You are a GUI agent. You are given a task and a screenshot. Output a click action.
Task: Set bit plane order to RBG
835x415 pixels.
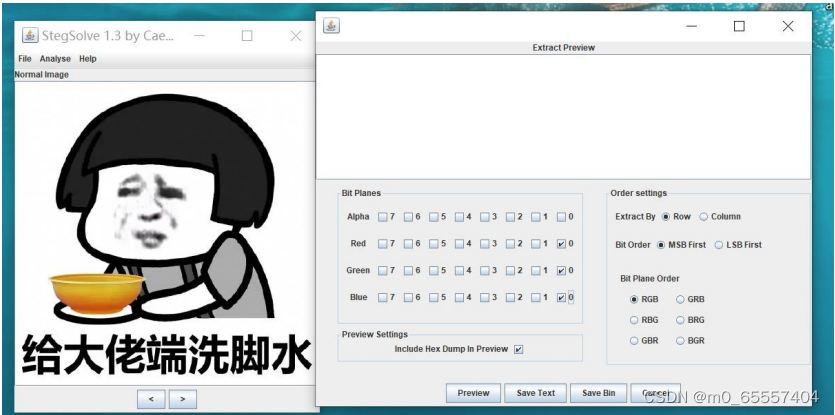point(634,320)
